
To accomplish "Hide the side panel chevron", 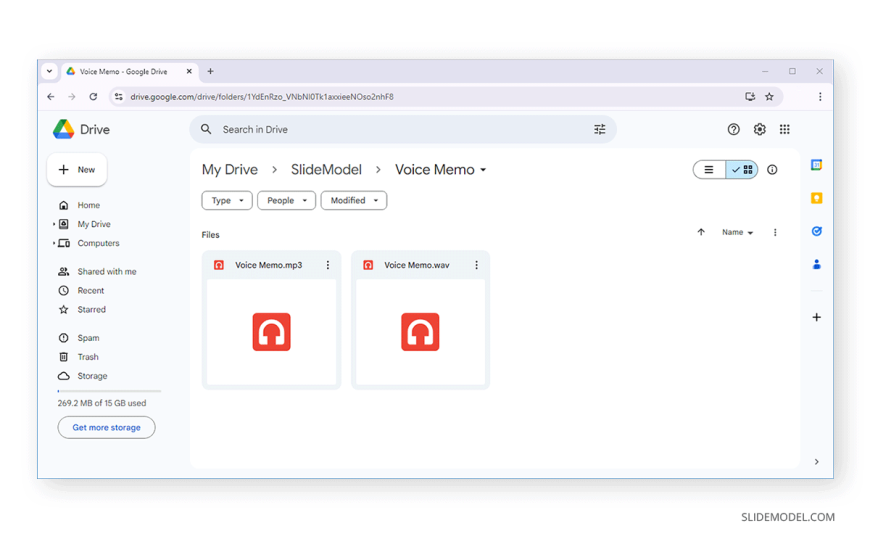I will [816, 461].
